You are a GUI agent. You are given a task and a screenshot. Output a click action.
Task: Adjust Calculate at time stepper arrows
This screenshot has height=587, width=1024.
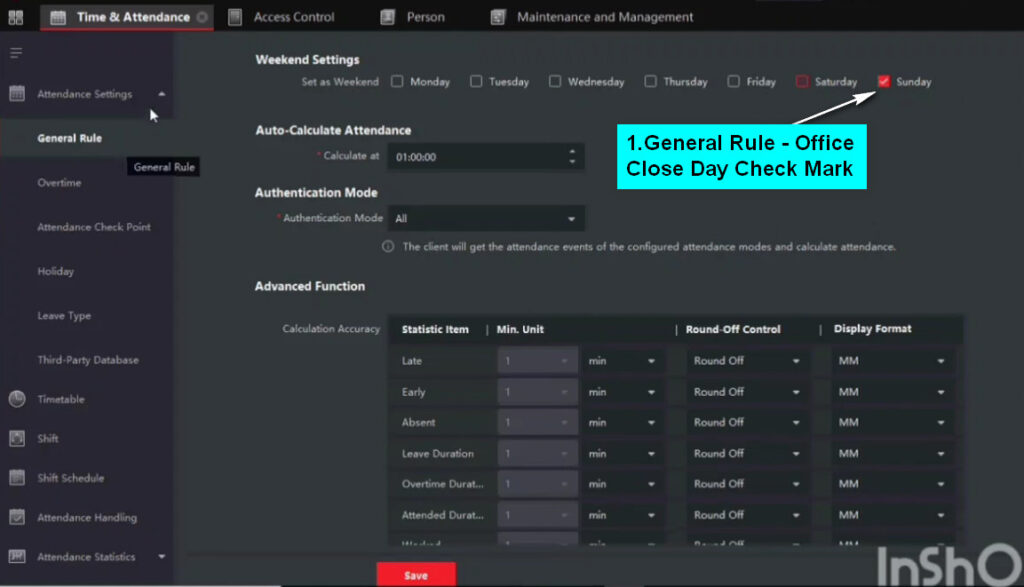coord(572,157)
